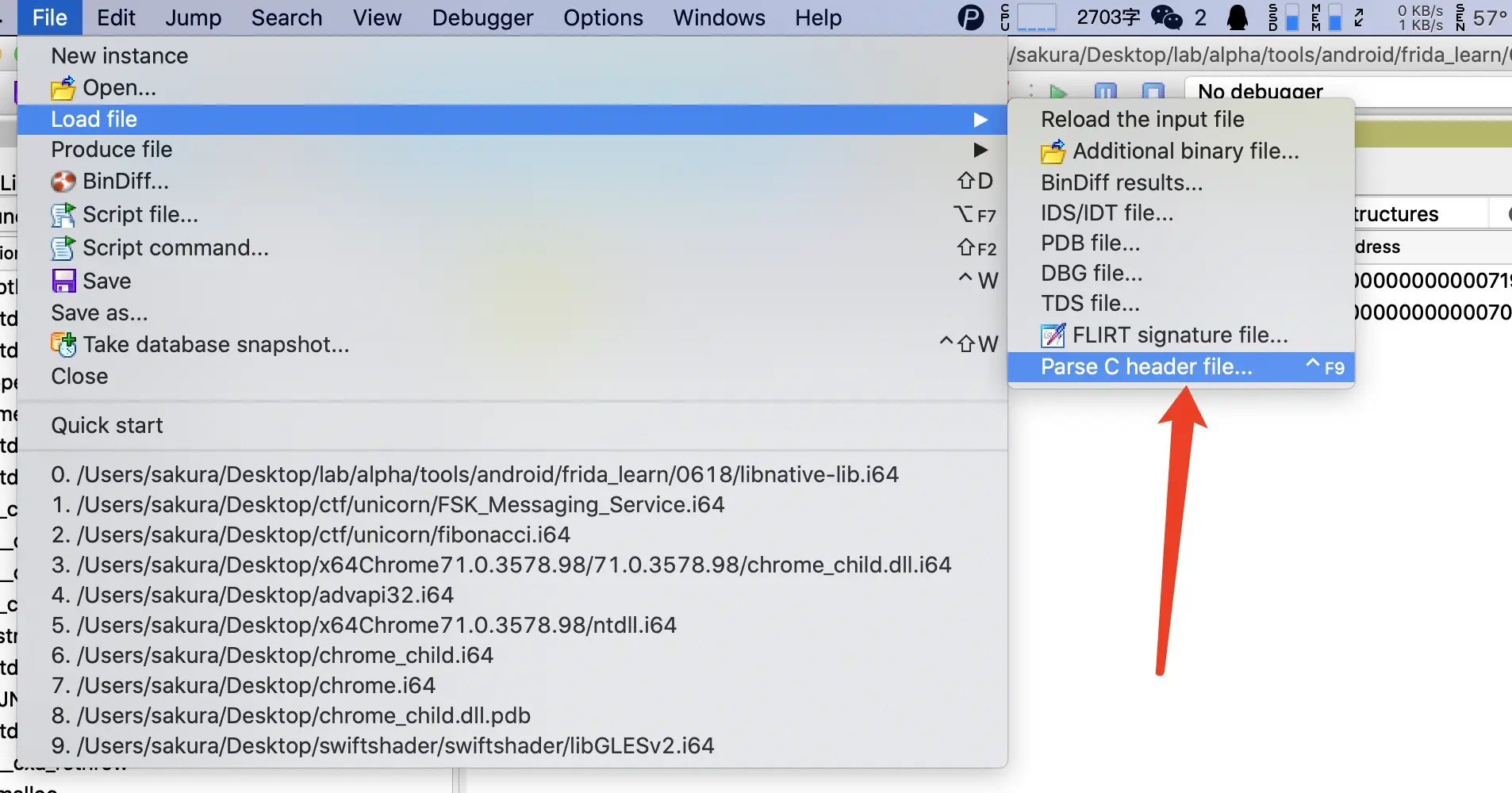Open recent file chrome_child.i64
The width and height of the screenshot is (1512, 793).
tap(512, 656)
